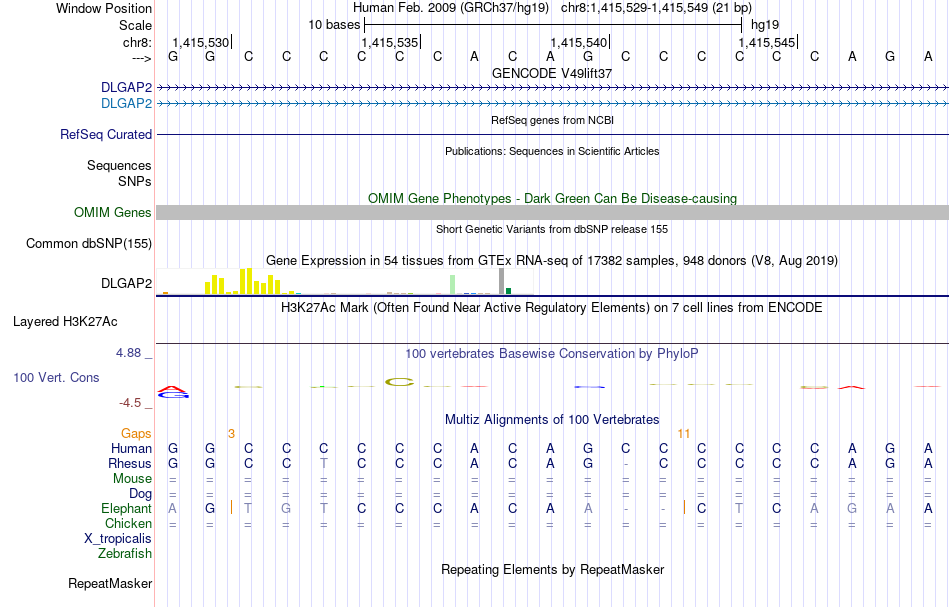Click the chr8 position range text
The height and width of the screenshot is (607, 950).
(656, 8)
